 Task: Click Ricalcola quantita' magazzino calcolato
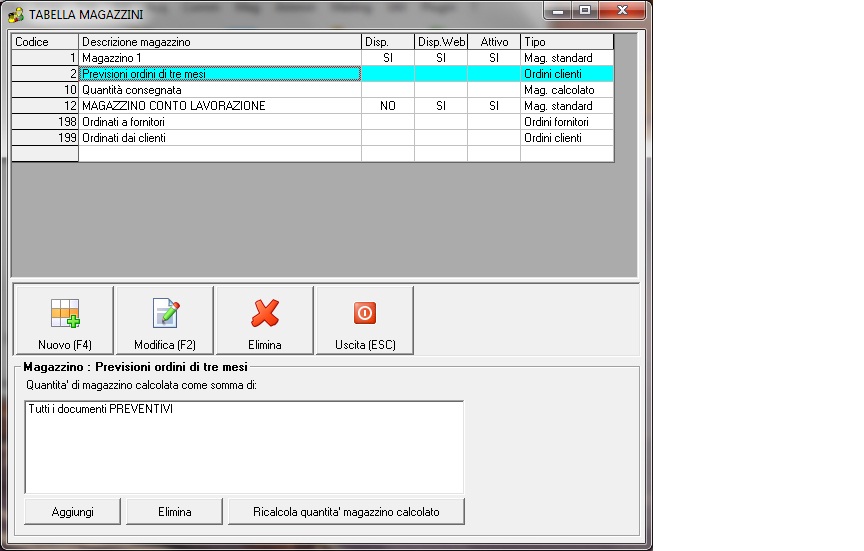click(x=346, y=512)
